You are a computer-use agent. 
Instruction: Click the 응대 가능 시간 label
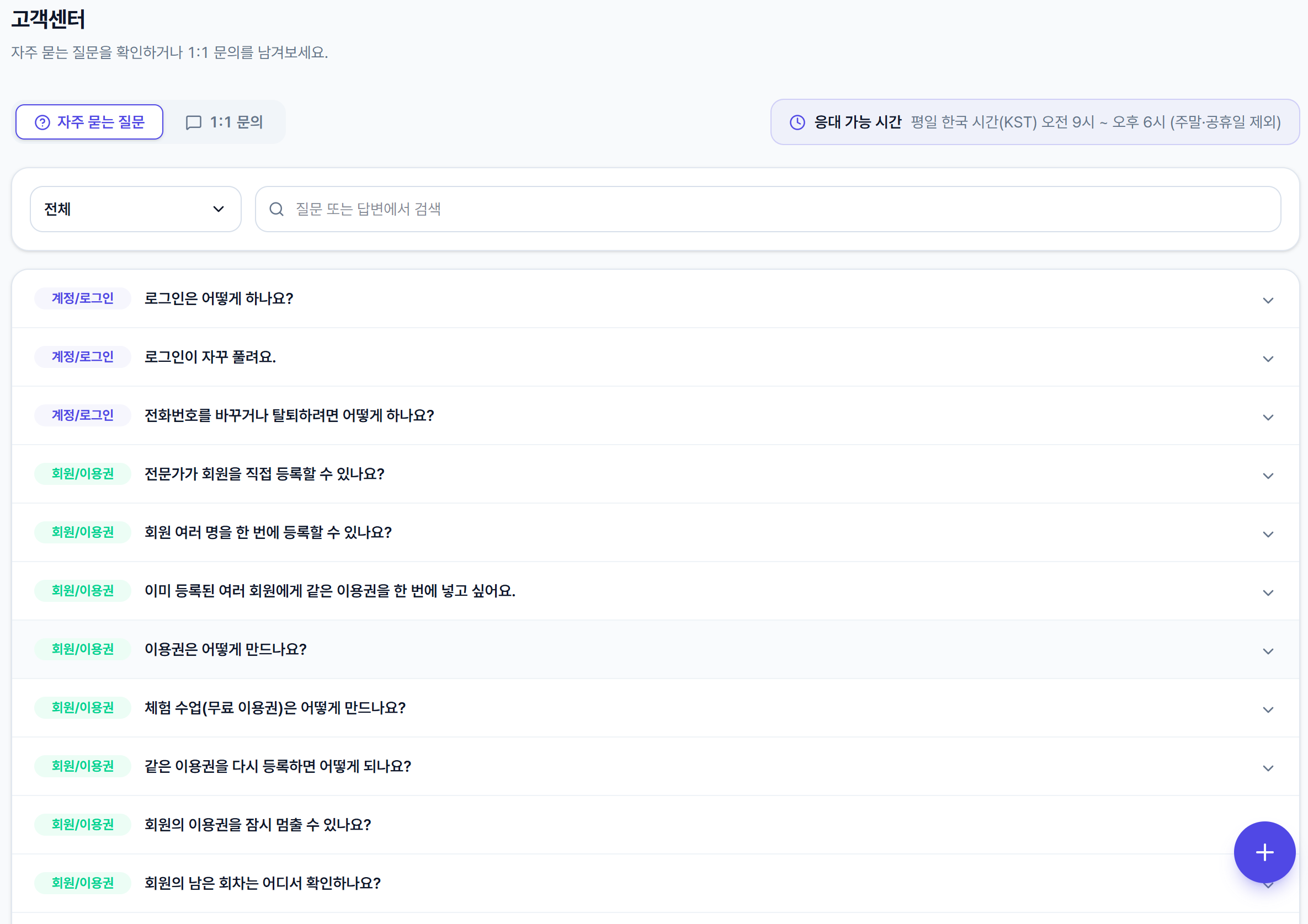coord(858,122)
